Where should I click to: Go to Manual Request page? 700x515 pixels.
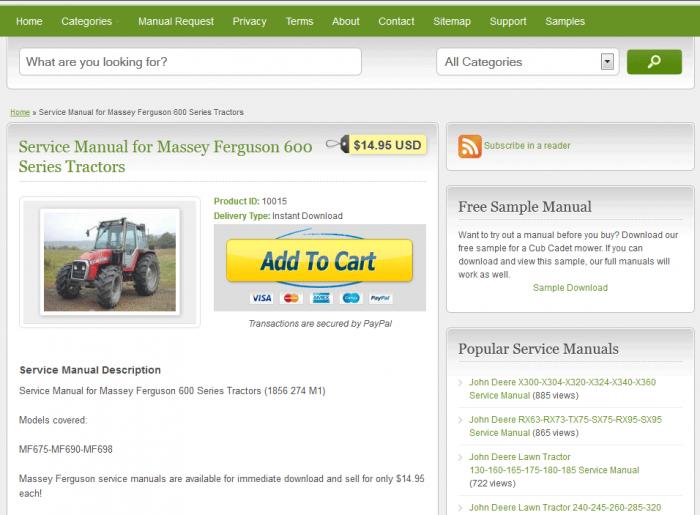pyautogui.click(x=176, y=21)
